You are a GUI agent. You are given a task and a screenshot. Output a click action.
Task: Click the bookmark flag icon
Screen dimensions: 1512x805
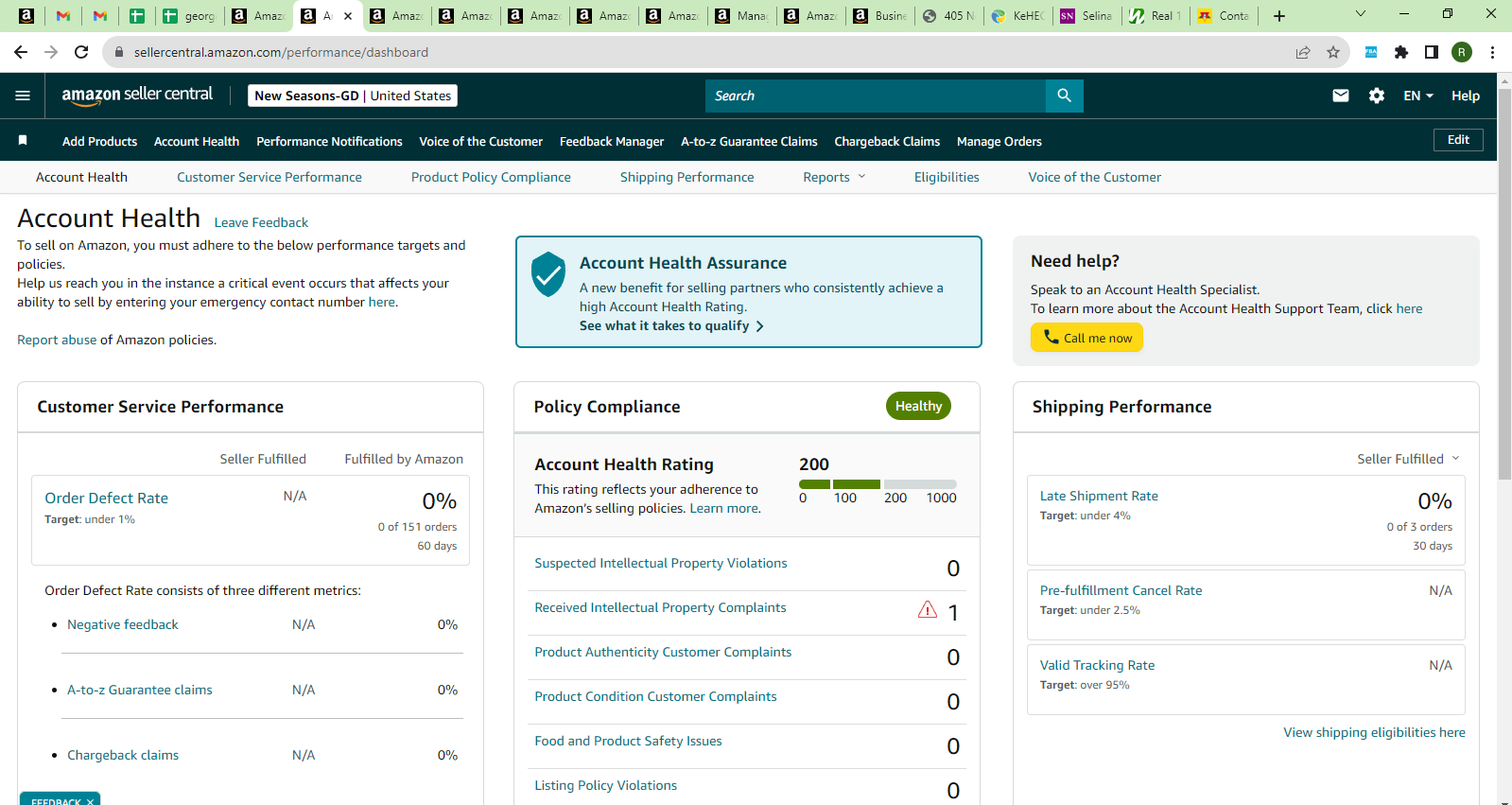[x=23, y=140]
